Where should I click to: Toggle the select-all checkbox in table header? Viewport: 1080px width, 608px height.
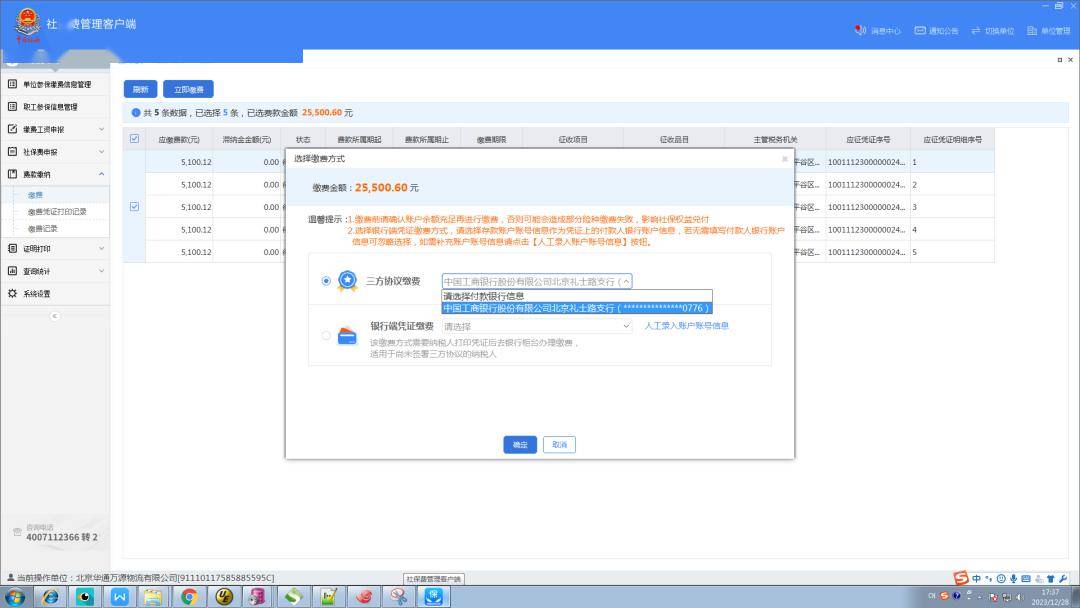click(x=134, y=138)
